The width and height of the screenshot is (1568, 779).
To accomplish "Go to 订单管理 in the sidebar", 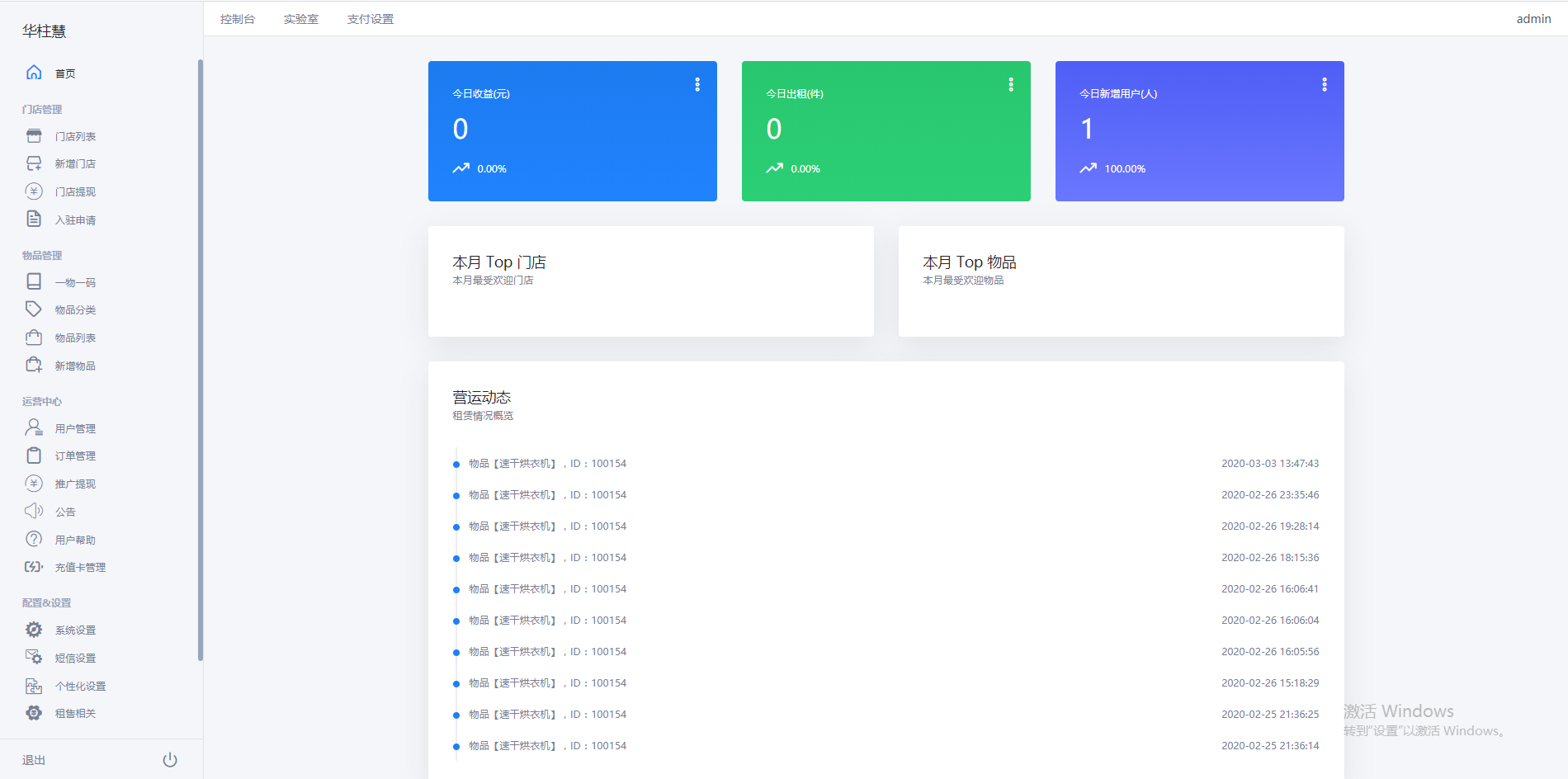I will [75, 456].
